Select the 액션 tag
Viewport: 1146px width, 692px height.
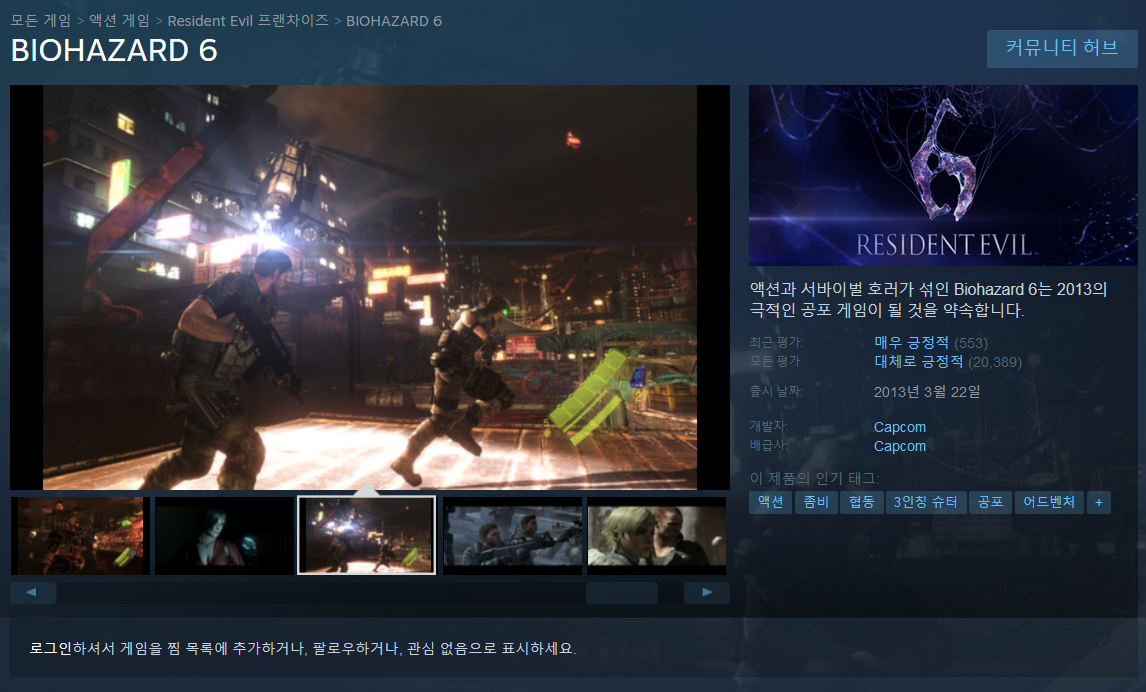tap(770, 502)
